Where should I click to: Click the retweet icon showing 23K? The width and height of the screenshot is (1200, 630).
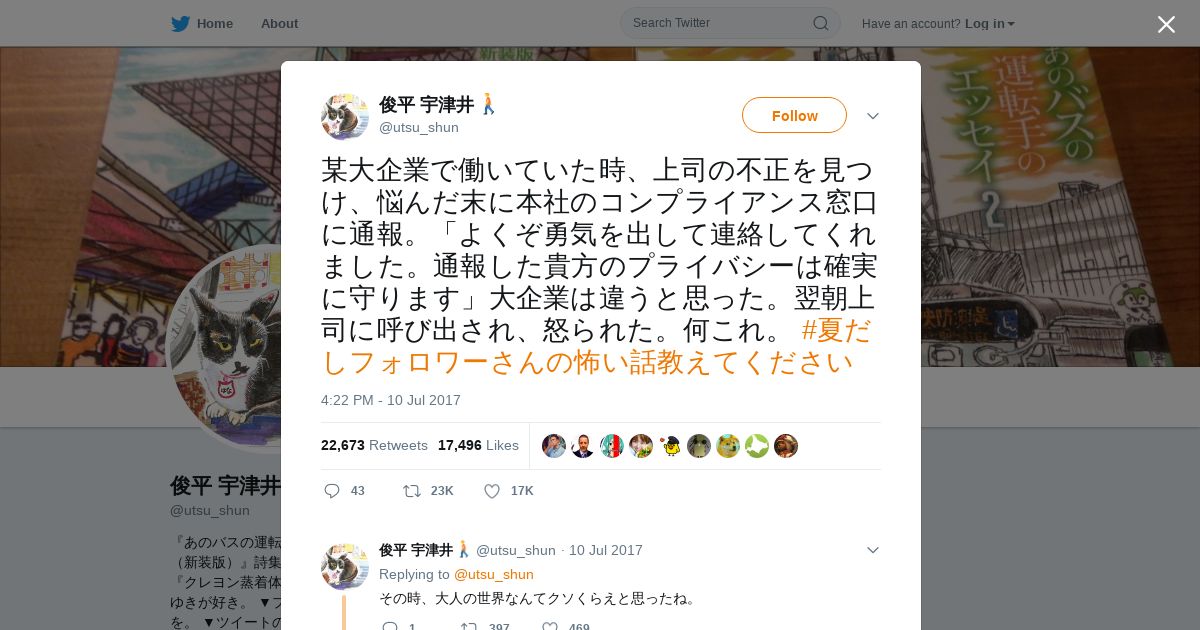(x=411, y=491)
